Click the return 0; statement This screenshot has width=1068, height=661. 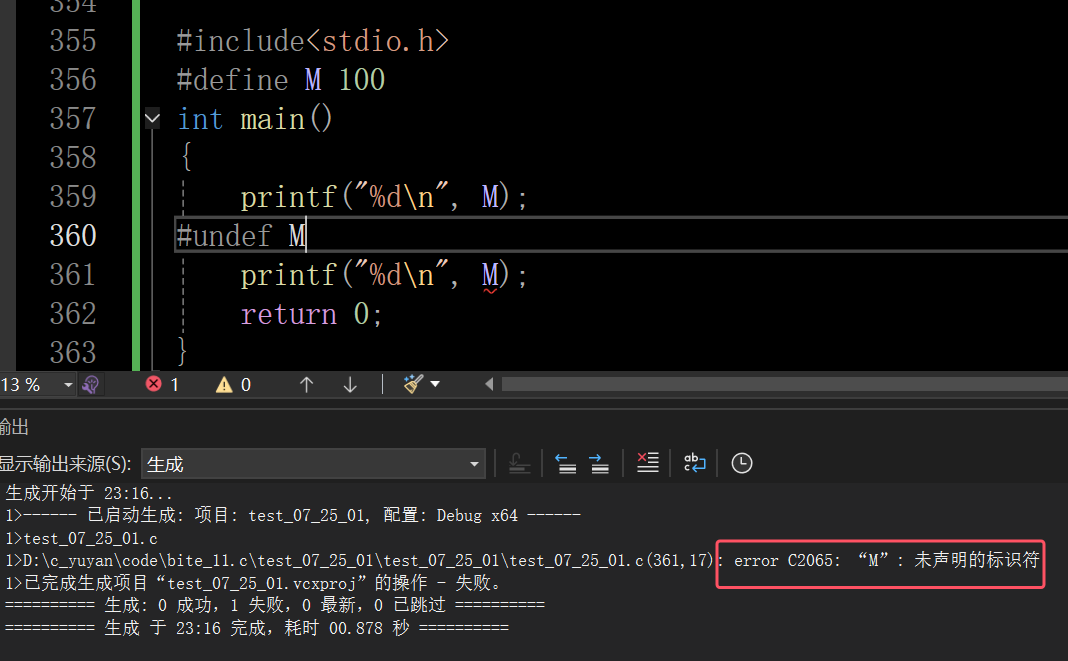pyautogui.click(x=311, y=314)
